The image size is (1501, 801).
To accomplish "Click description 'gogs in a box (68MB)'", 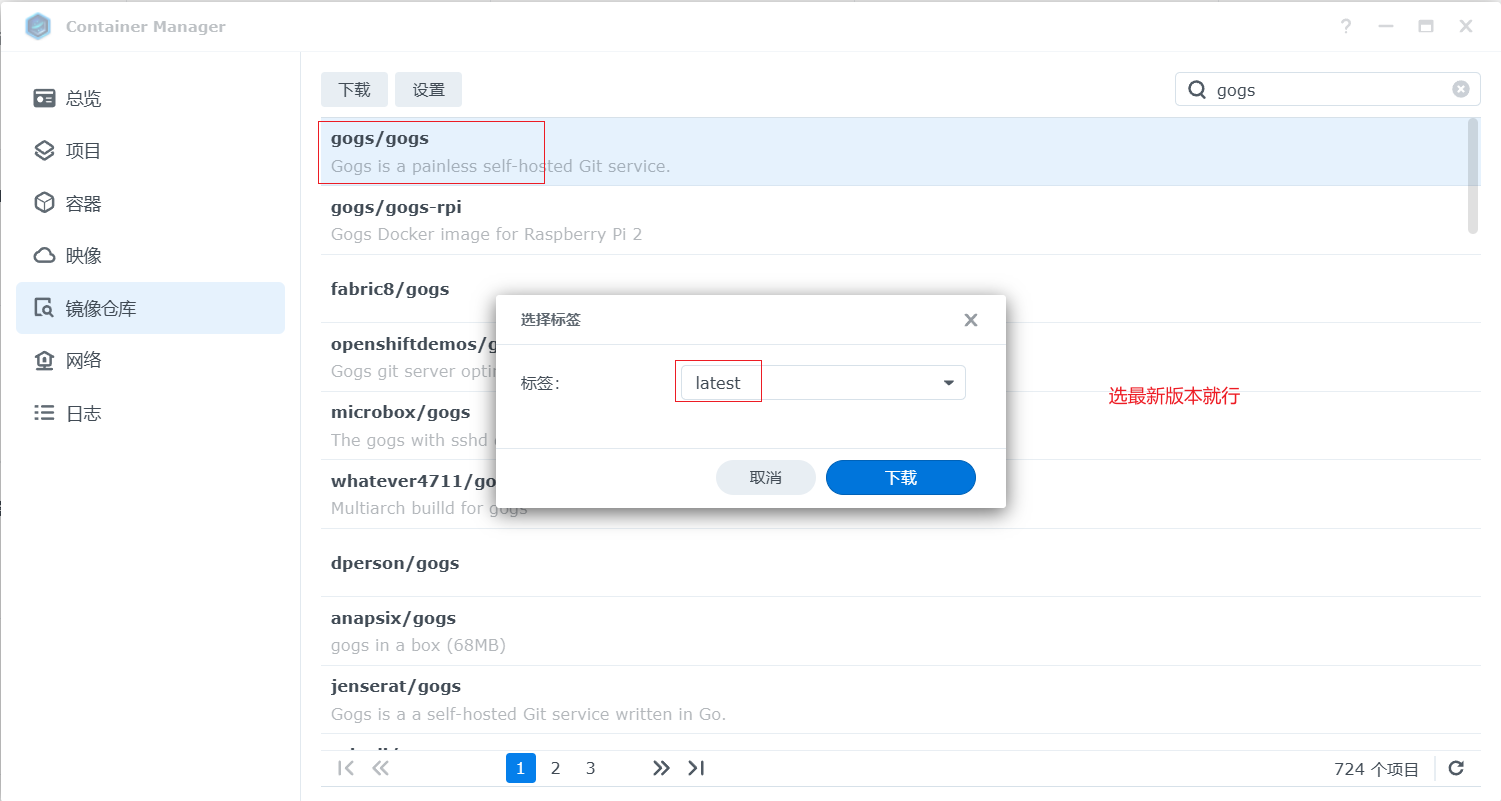I will click(418, 645).
